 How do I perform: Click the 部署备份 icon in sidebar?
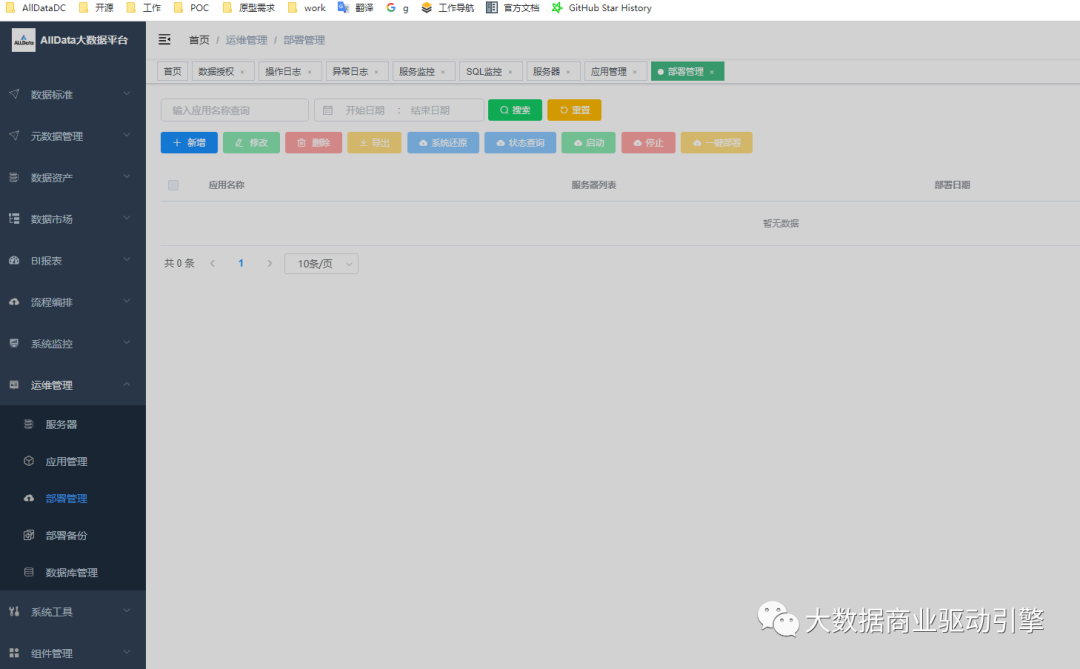29,535
